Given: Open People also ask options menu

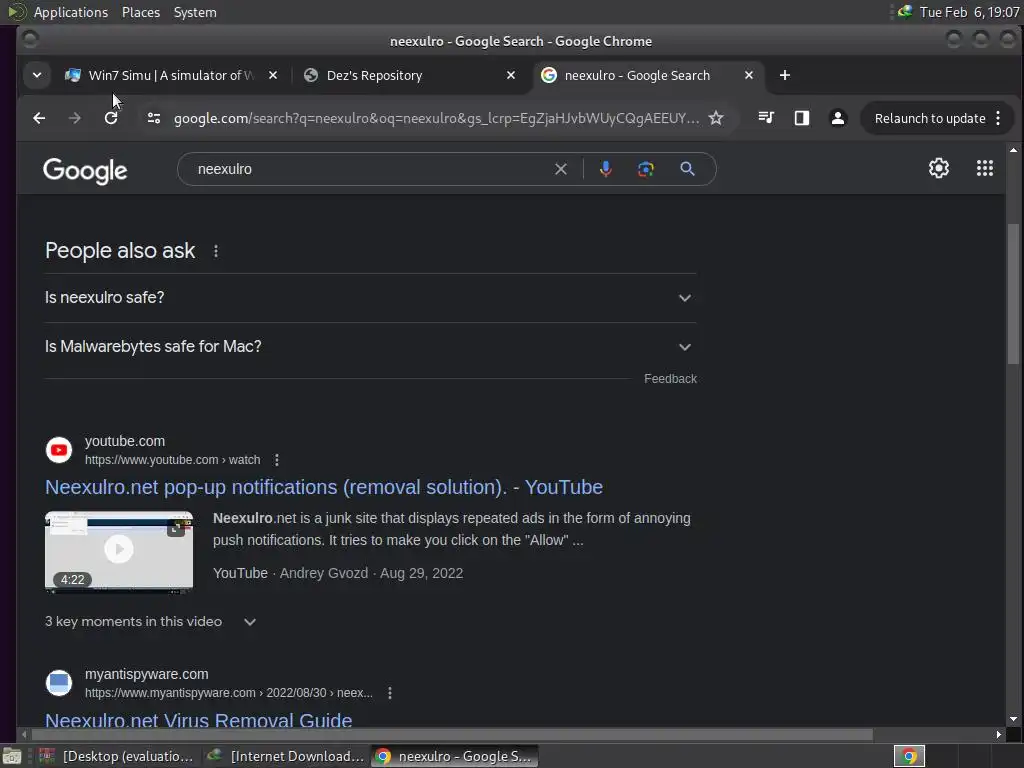Looking at the screenshot, I should coord(216,251).
